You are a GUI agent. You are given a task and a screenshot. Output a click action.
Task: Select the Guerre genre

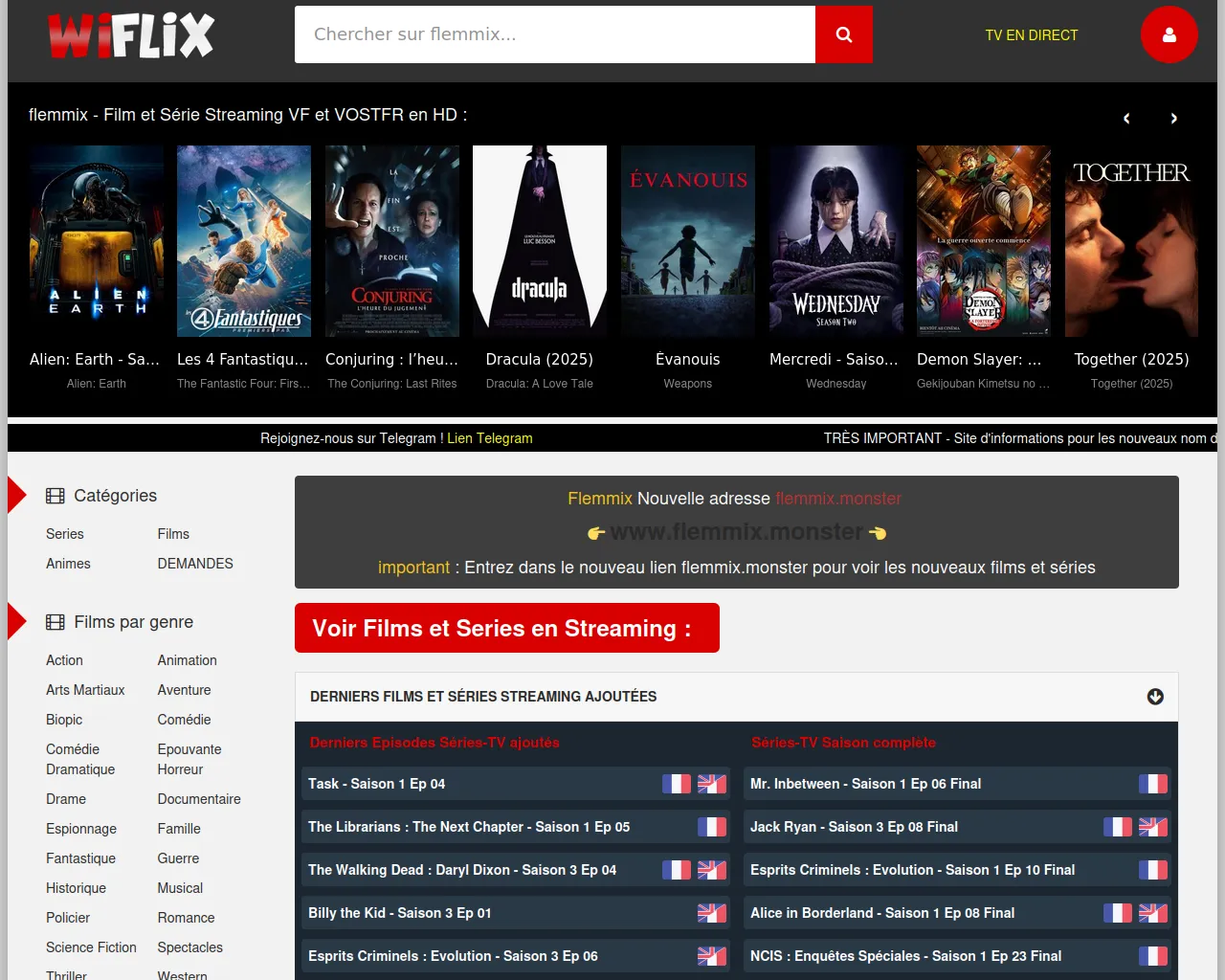179,858
